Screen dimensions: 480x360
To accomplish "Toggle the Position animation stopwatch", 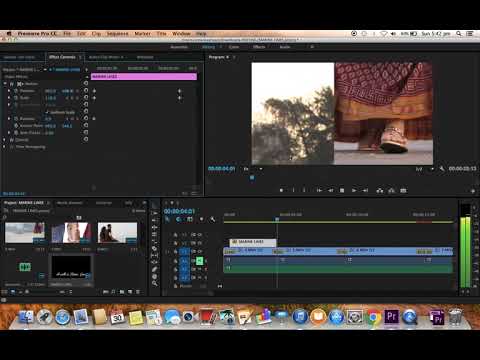I will coord(16,91).
